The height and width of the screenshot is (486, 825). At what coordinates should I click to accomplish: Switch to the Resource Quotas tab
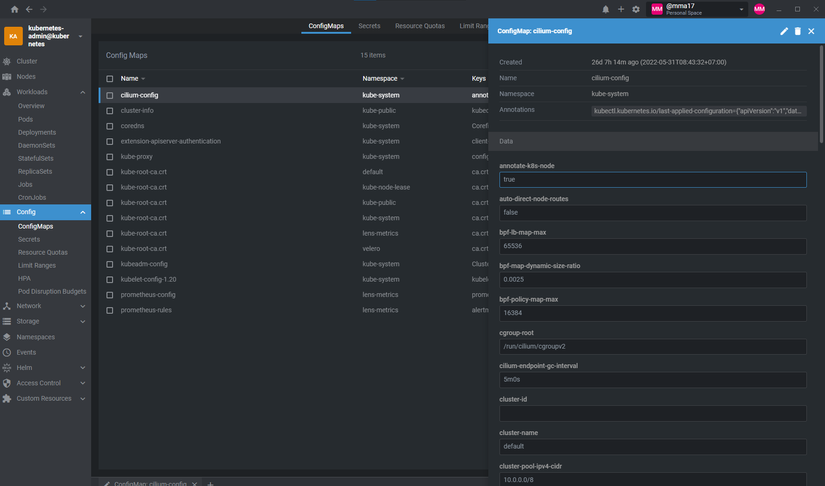coord(418,26)
